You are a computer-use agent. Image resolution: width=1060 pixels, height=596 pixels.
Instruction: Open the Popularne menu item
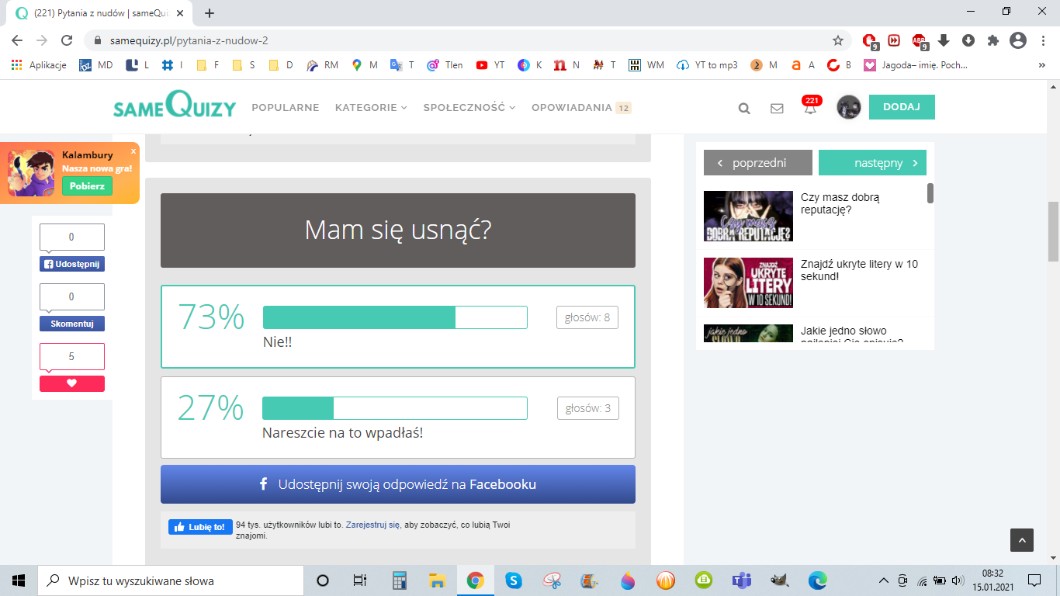pyautogui.click(x=285, y=108)
